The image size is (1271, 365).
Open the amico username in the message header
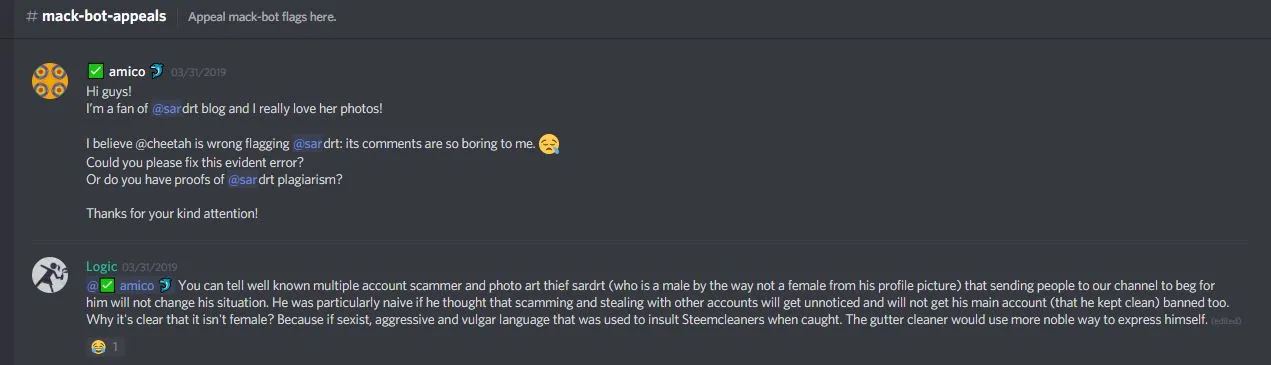click(x=127, y=71)
